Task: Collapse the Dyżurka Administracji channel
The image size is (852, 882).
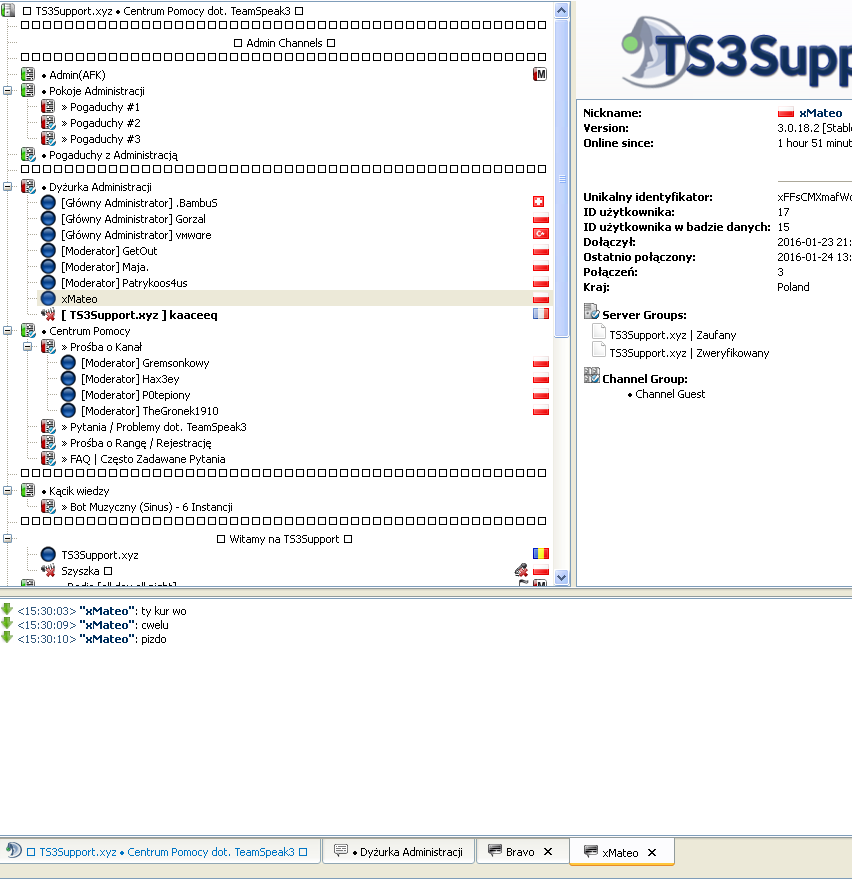Action: click(x=7, y=186)
